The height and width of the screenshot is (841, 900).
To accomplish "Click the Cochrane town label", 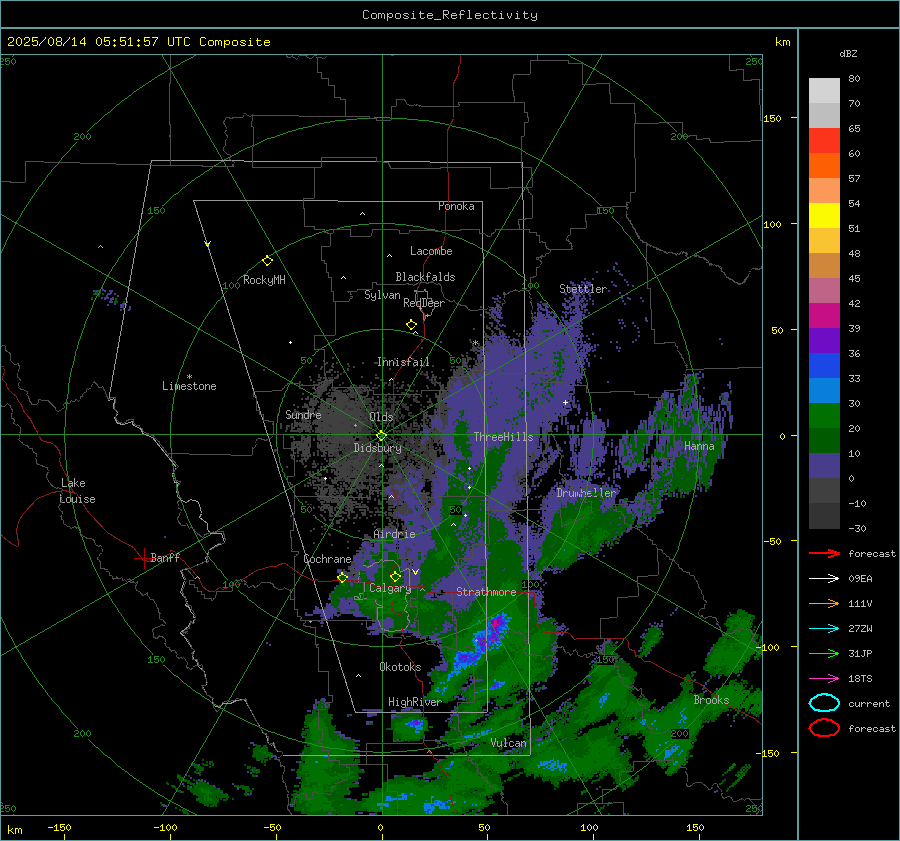I will pyautogui.click(x=327, y=559).
